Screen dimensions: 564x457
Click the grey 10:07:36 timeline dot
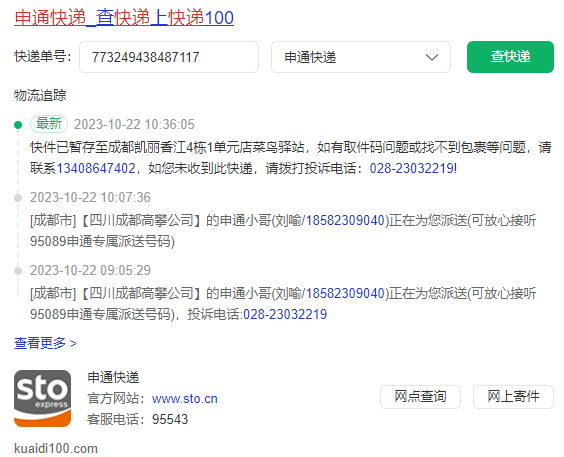point(18,198)
